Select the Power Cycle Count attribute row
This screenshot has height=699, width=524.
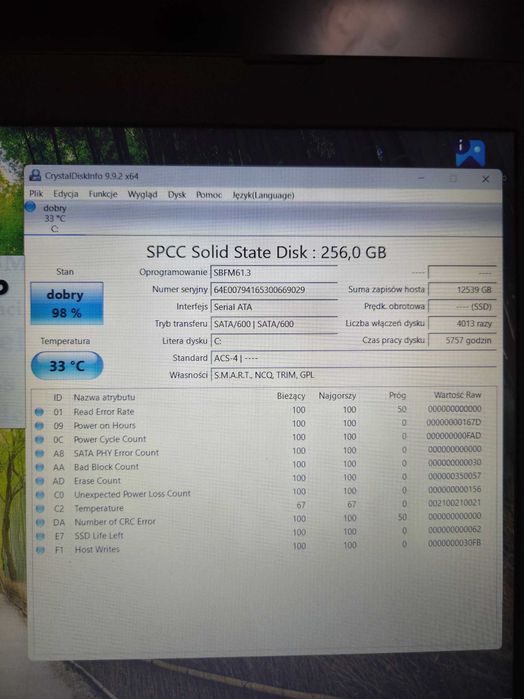coord(264,438)
